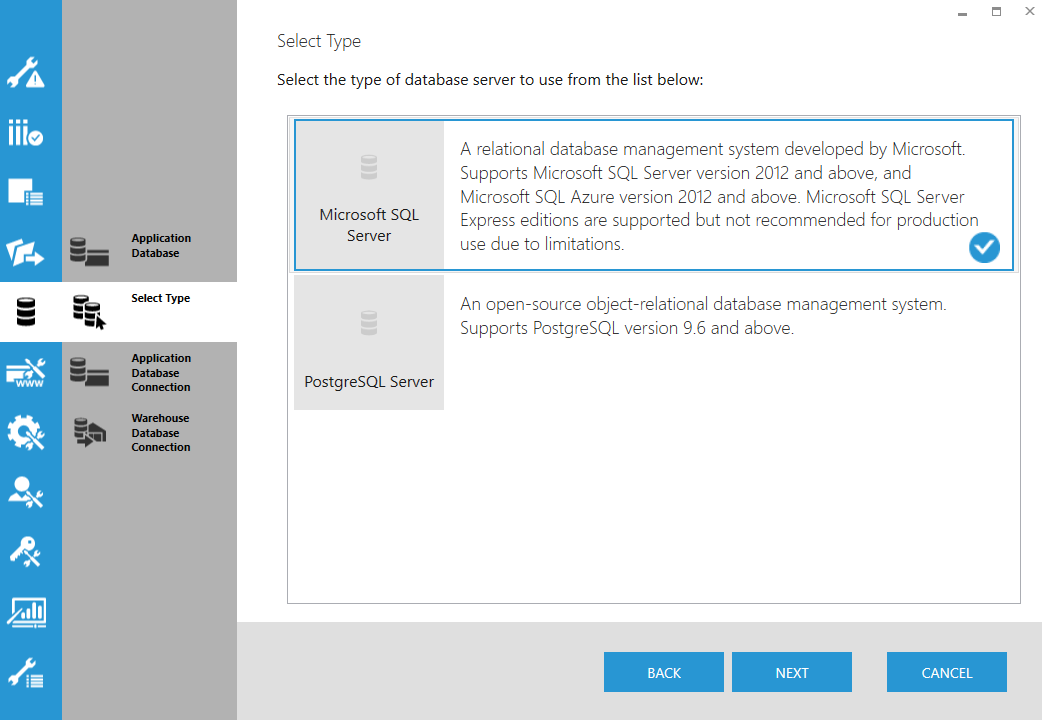Maximize the installer window
Screen dimensions: 1042x720
click(x=996, y=11)
